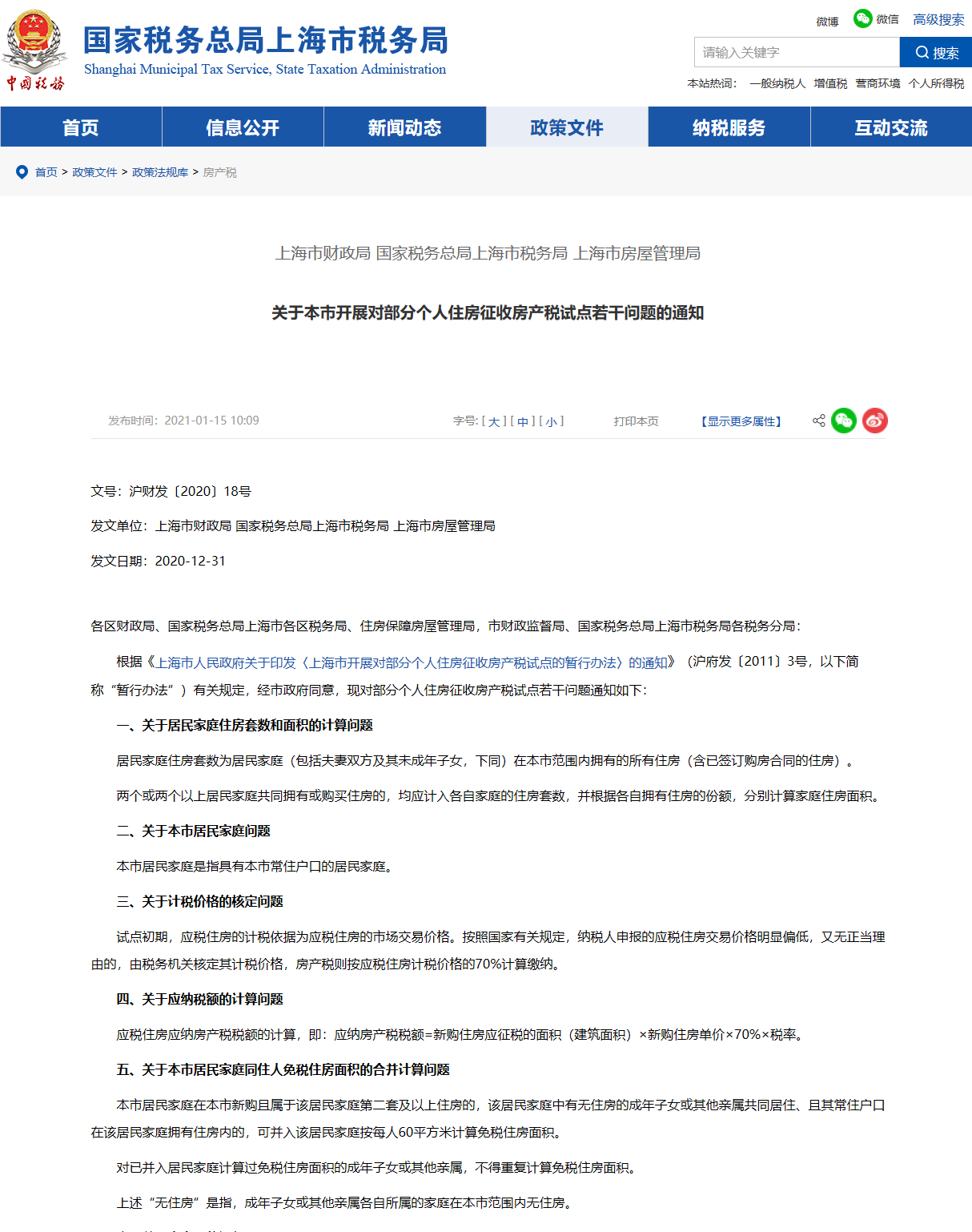The image size is (972, 1232).
Task: Click the WeChat sharing icon near print options
Action: coord(843,421)
